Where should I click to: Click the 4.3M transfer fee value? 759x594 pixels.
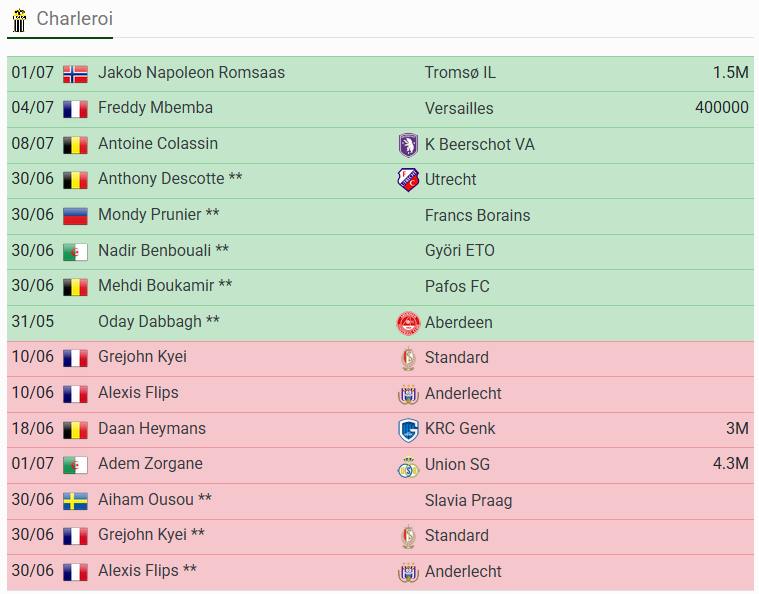(731, 464)
